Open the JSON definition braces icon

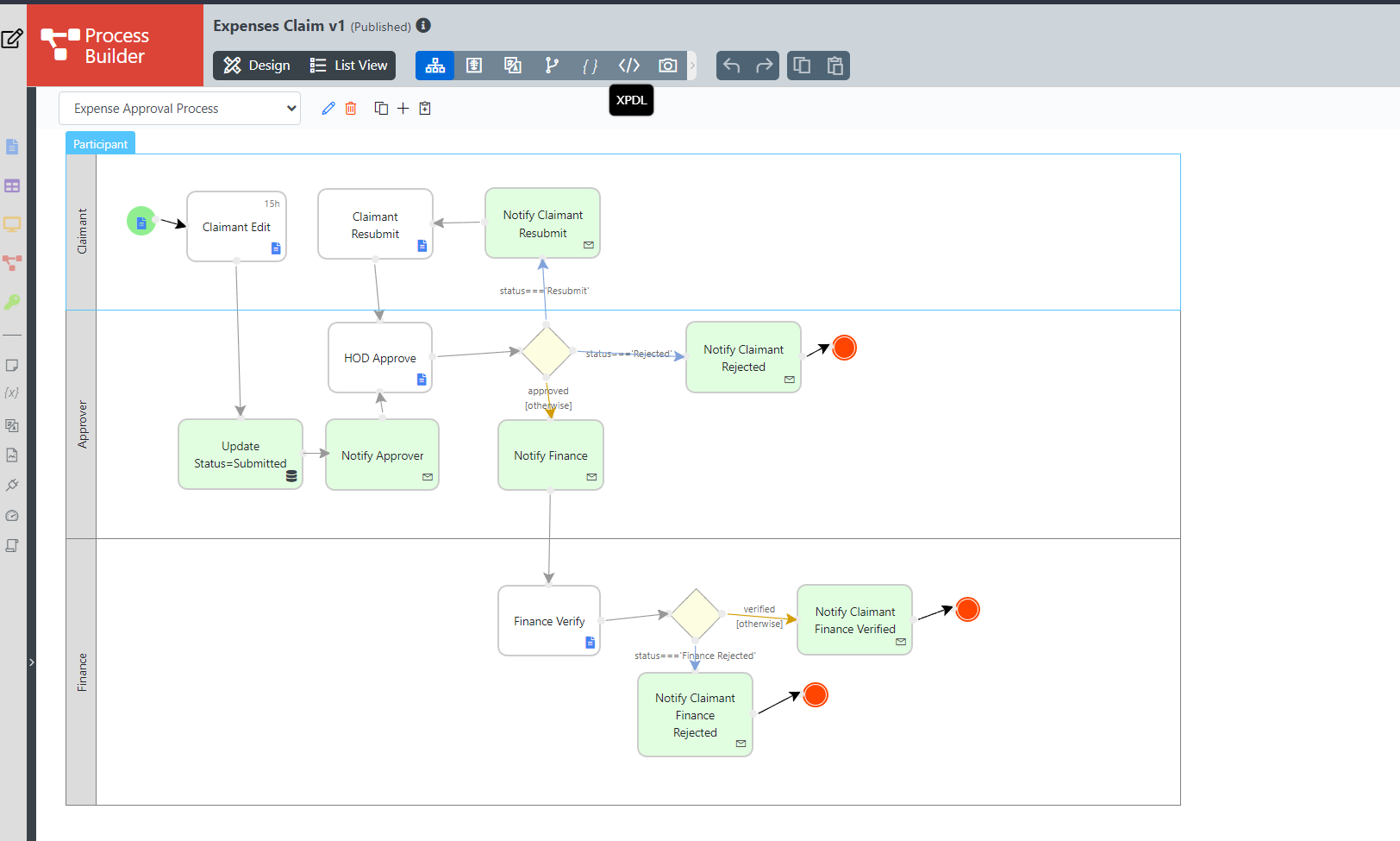(590, 66)
